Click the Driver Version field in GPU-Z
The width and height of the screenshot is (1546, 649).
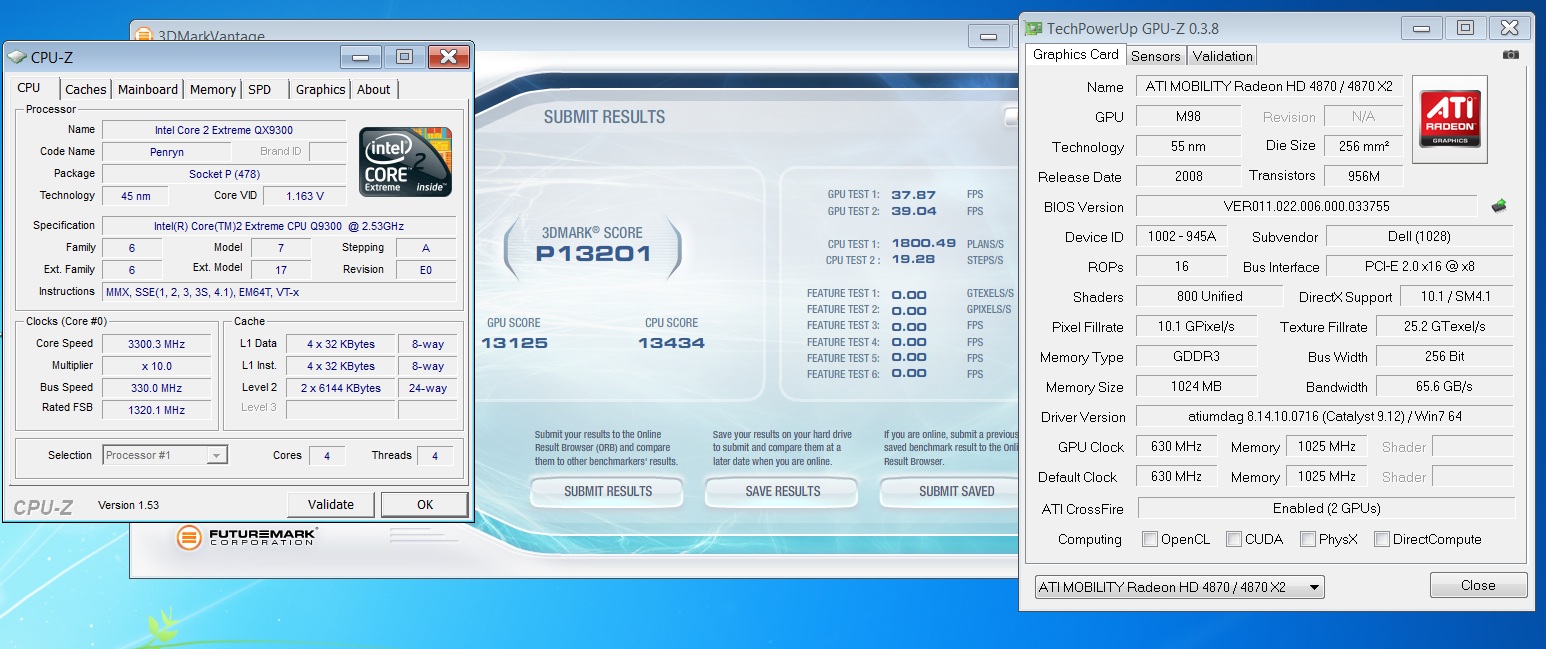click(1325, 417)
